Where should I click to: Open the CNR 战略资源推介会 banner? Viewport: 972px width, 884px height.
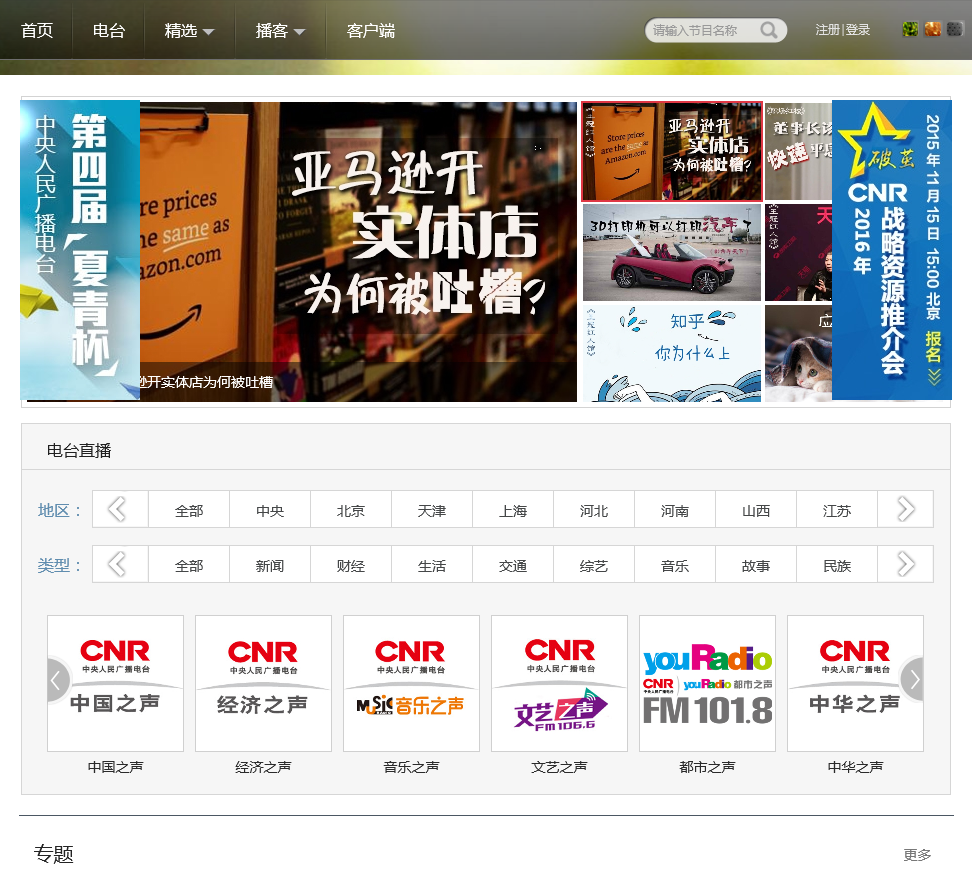pyautogui.click(x=891, y=250)
